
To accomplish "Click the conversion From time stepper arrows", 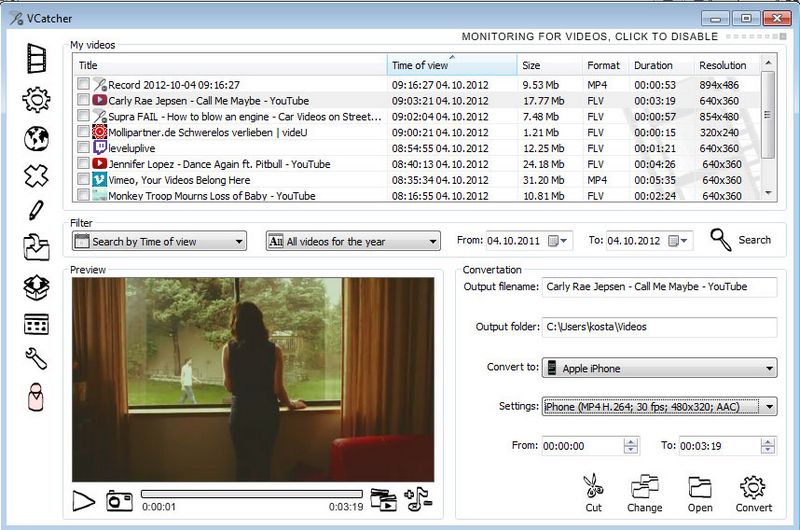I will (x=631, y=445).
